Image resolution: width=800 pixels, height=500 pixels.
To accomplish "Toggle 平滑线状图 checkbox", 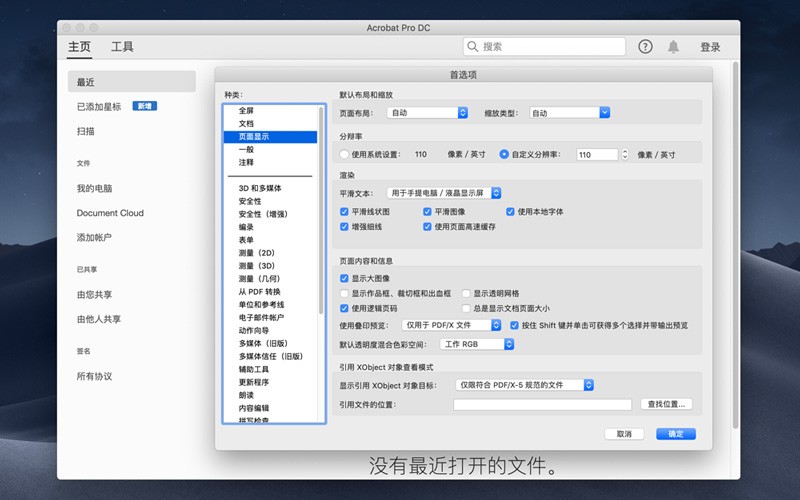I will click(344, 212).
